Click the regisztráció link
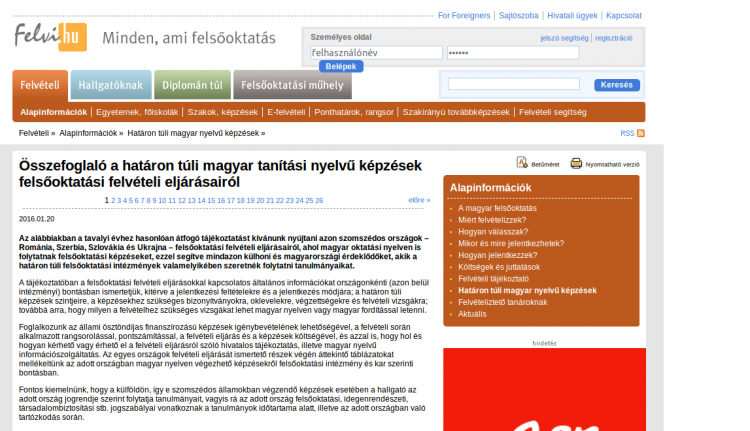The height and width of the screenshot is (431, 750). coord(613,37)
